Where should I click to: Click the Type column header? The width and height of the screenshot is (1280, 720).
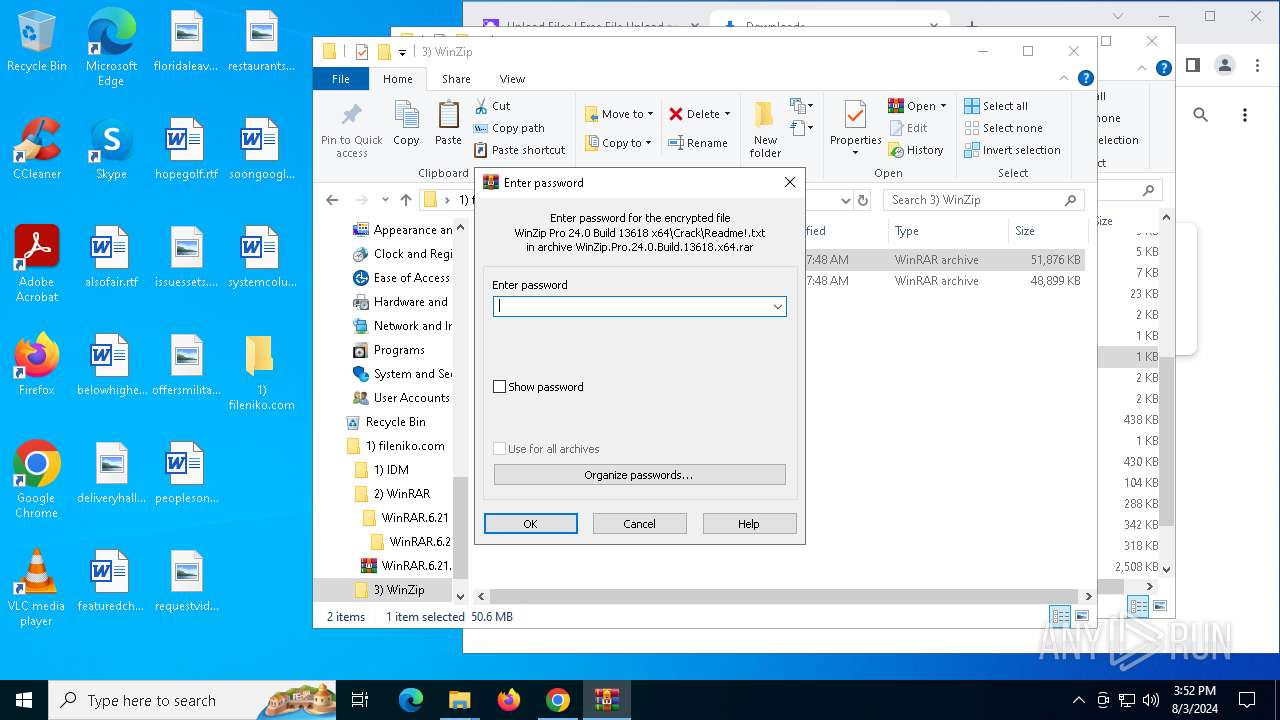(x=947, y=231)
